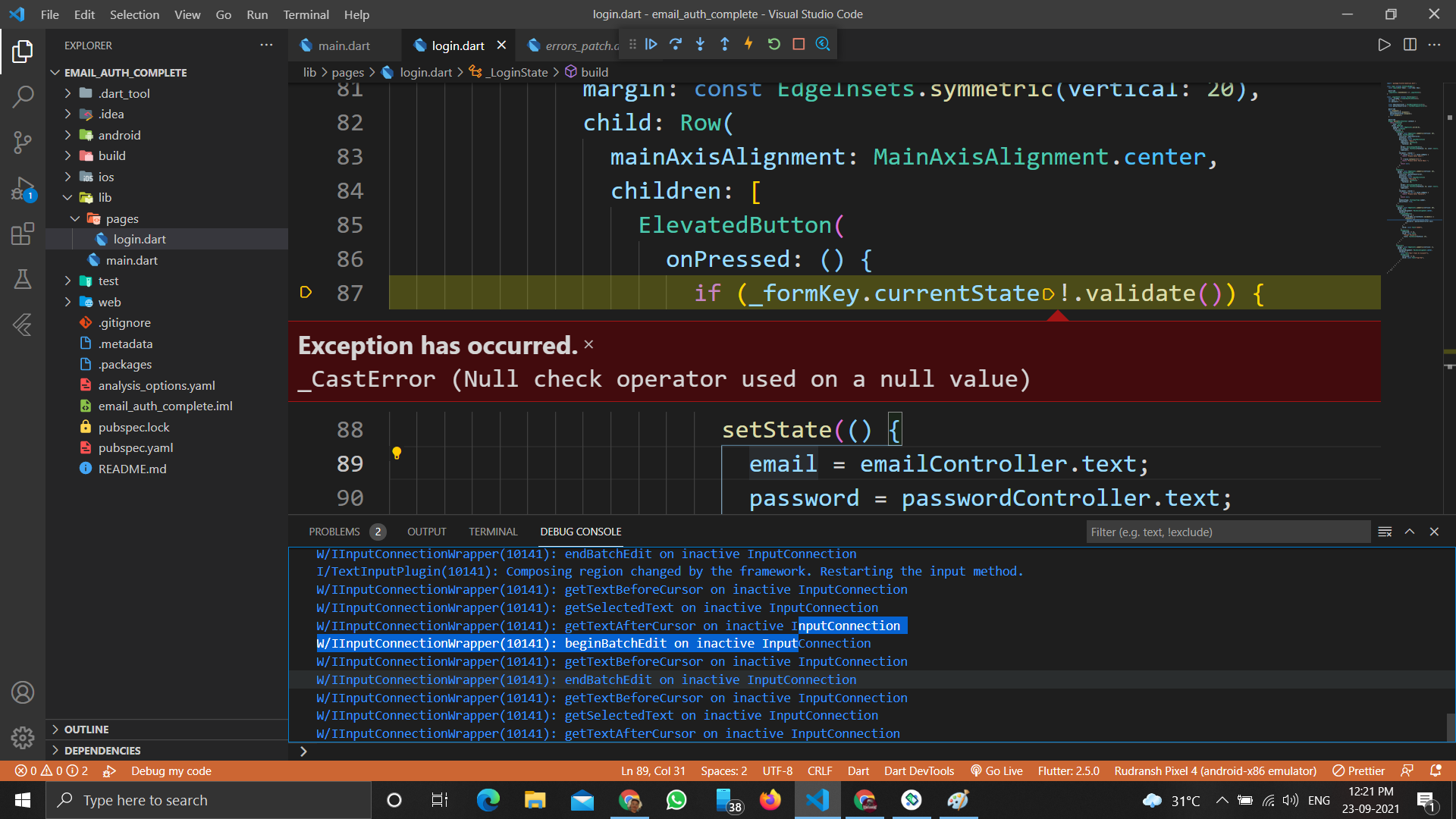Open the Explorer view in activity bar
Viewport: 1456px width, 819px height.
click(x=23, y=52)
